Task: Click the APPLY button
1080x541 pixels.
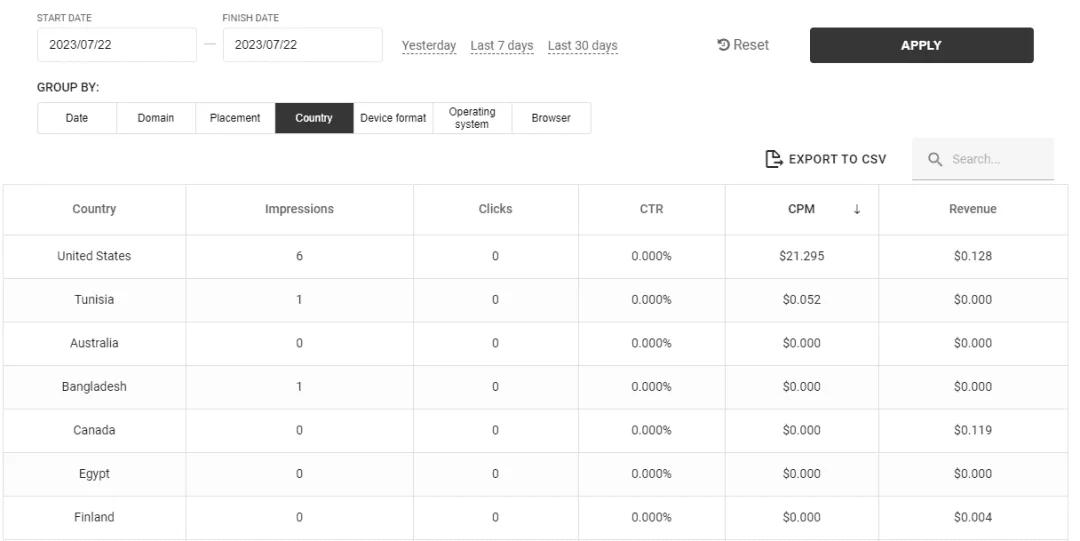Action: 922,45
